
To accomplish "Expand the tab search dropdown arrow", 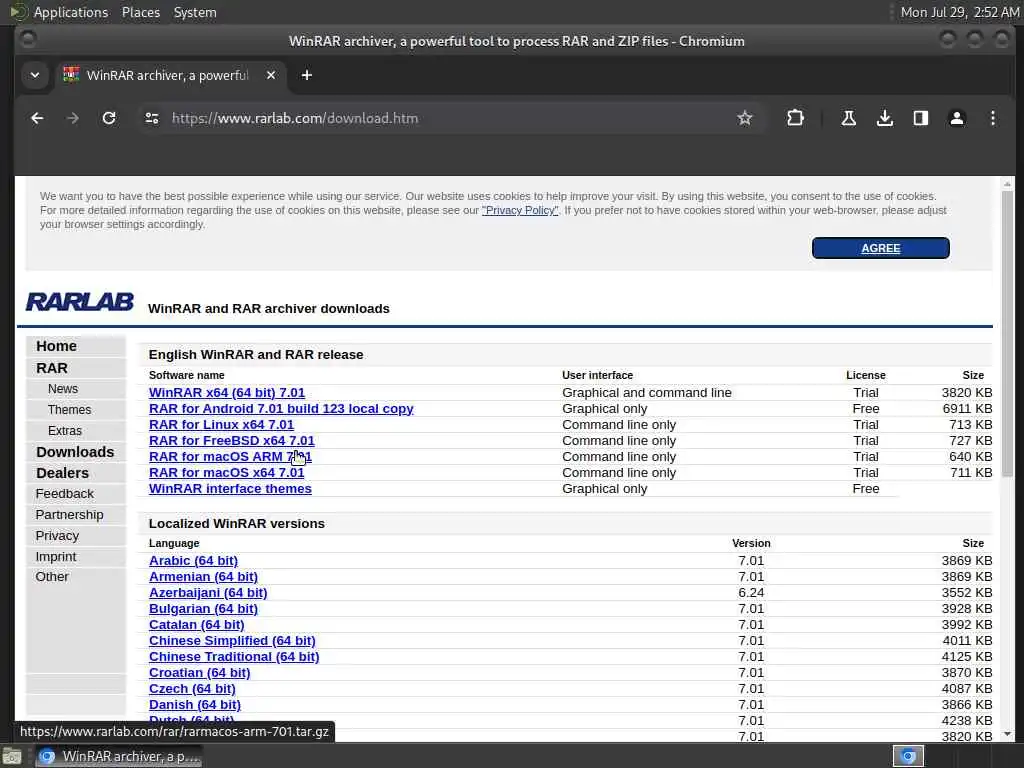I will pos(35,75).
